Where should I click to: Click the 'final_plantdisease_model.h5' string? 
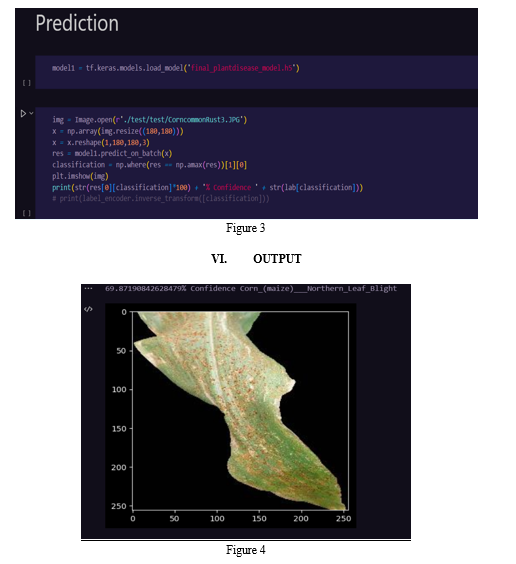click(x=241, y=68)
